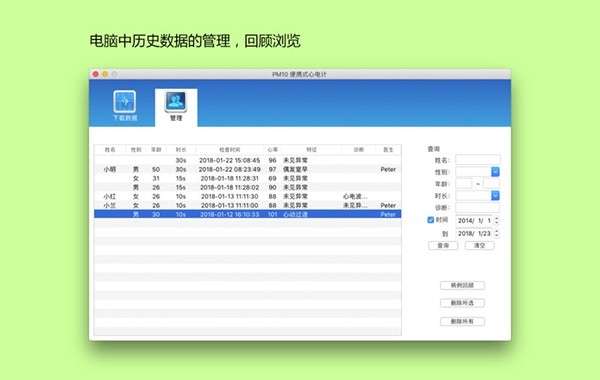Click the start date 2014/1/1 stepper arrows
Viewport: 600px width, 380px height.
(x=497, y=220)
